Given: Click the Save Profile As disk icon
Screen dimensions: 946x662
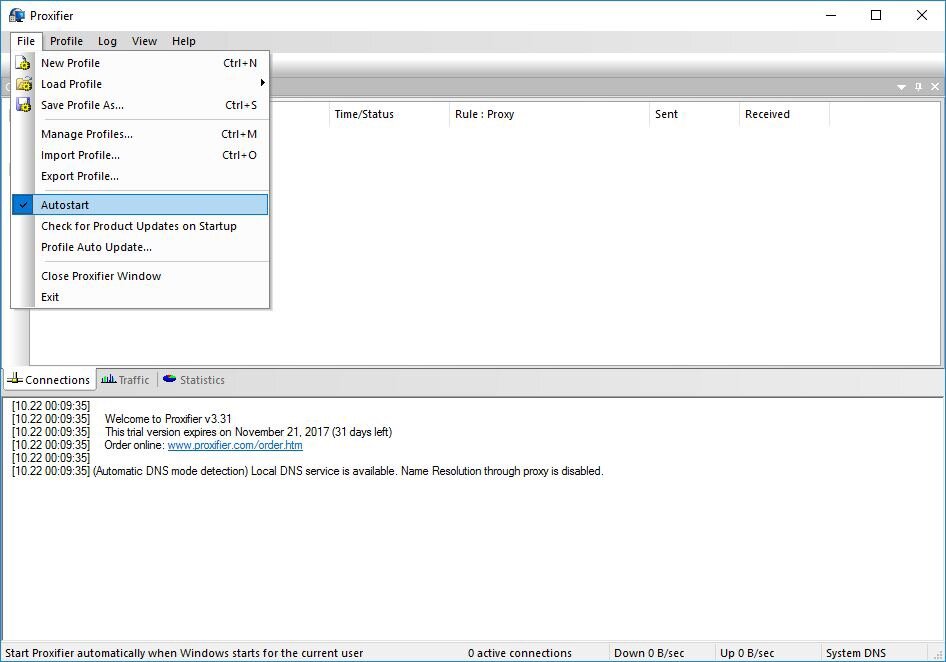Looking at the screenshot, I should (x=23, y=105).
